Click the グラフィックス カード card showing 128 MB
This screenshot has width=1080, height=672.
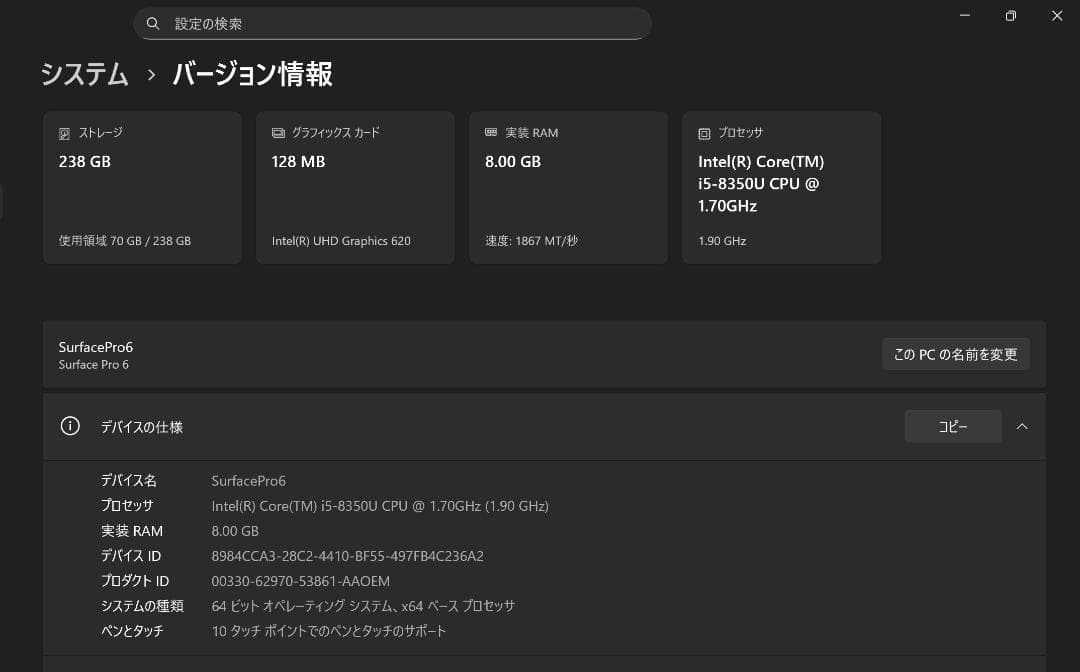(x=355, y=187)
